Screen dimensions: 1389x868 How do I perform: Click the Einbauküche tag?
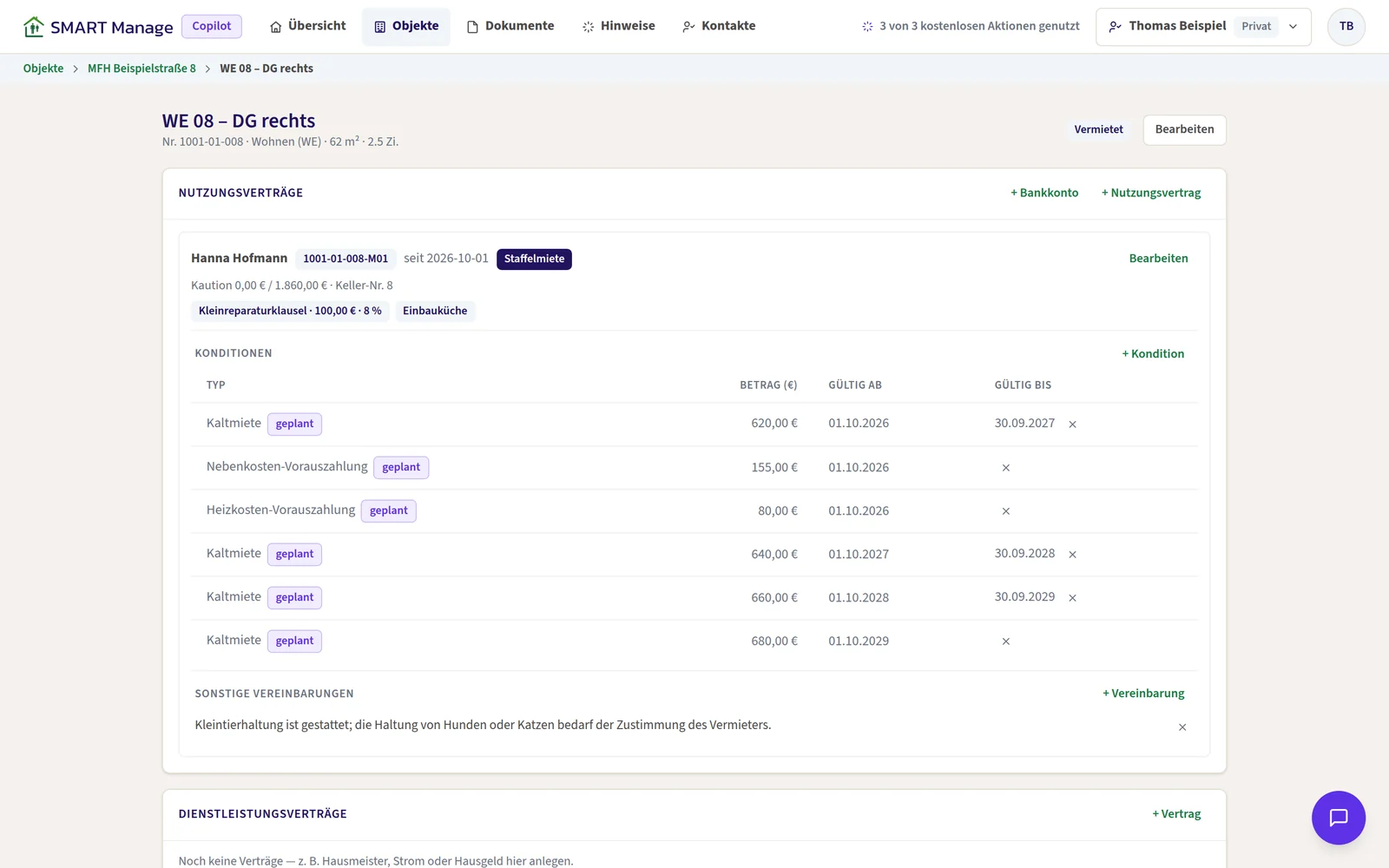tap(435, 311)
